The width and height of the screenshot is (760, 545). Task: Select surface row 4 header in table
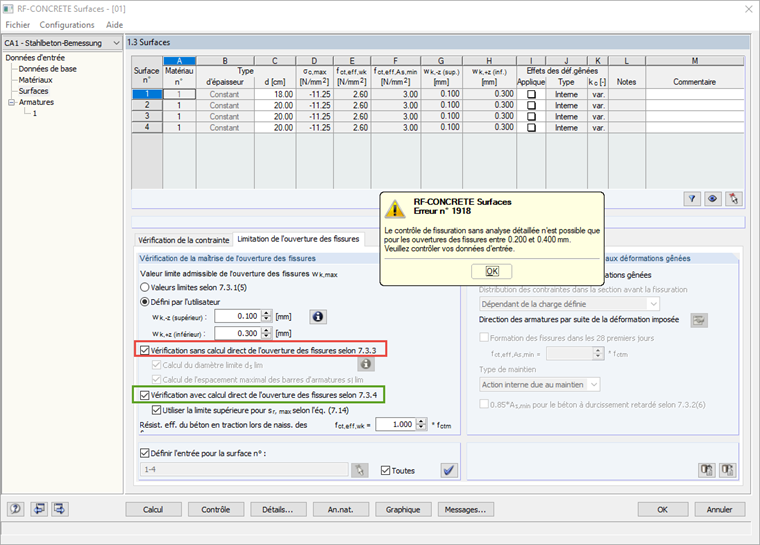tap(147, 128)
